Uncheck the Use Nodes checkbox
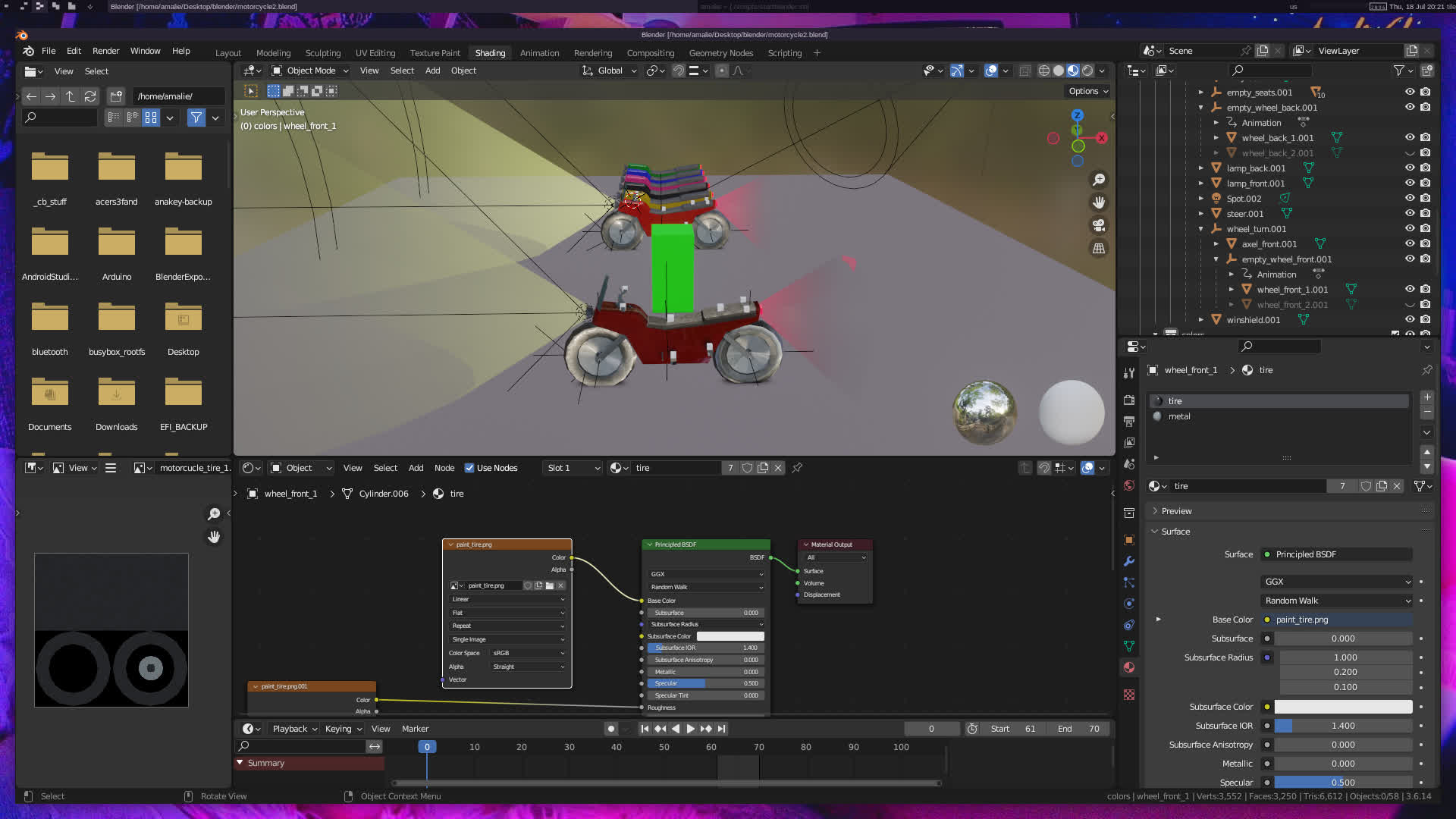This screenshot has width=1456, height=819. (x=469, y=468)
